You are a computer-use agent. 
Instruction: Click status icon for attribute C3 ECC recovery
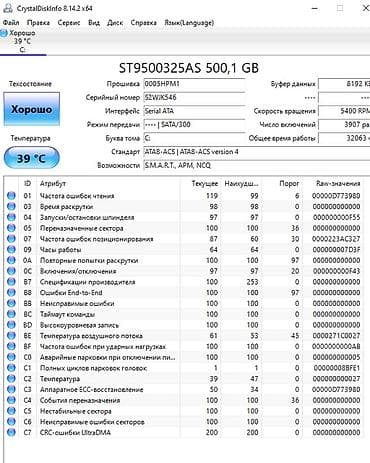click(x=11, y=389)
